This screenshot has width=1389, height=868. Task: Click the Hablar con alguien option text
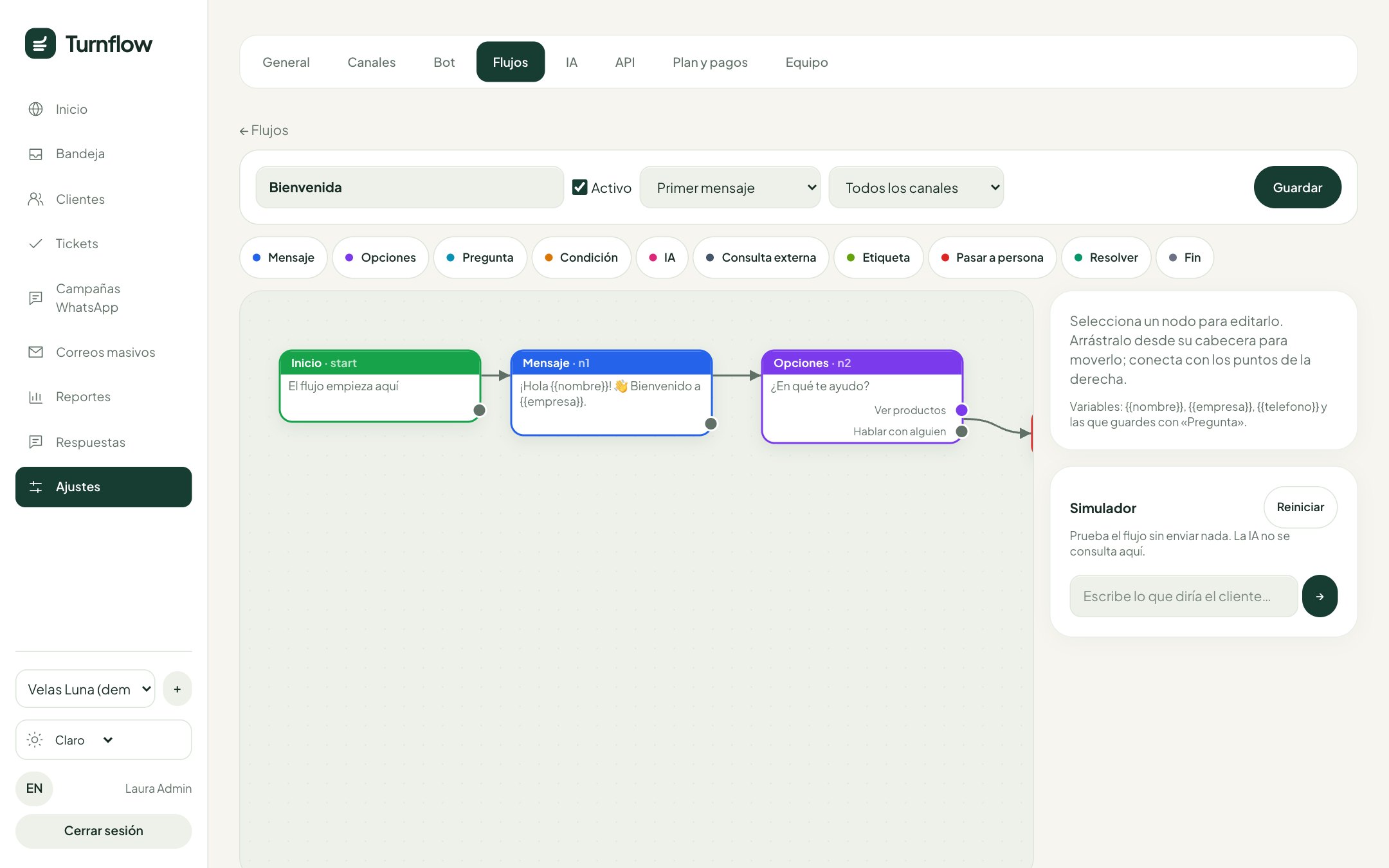(x=900, y=431)
